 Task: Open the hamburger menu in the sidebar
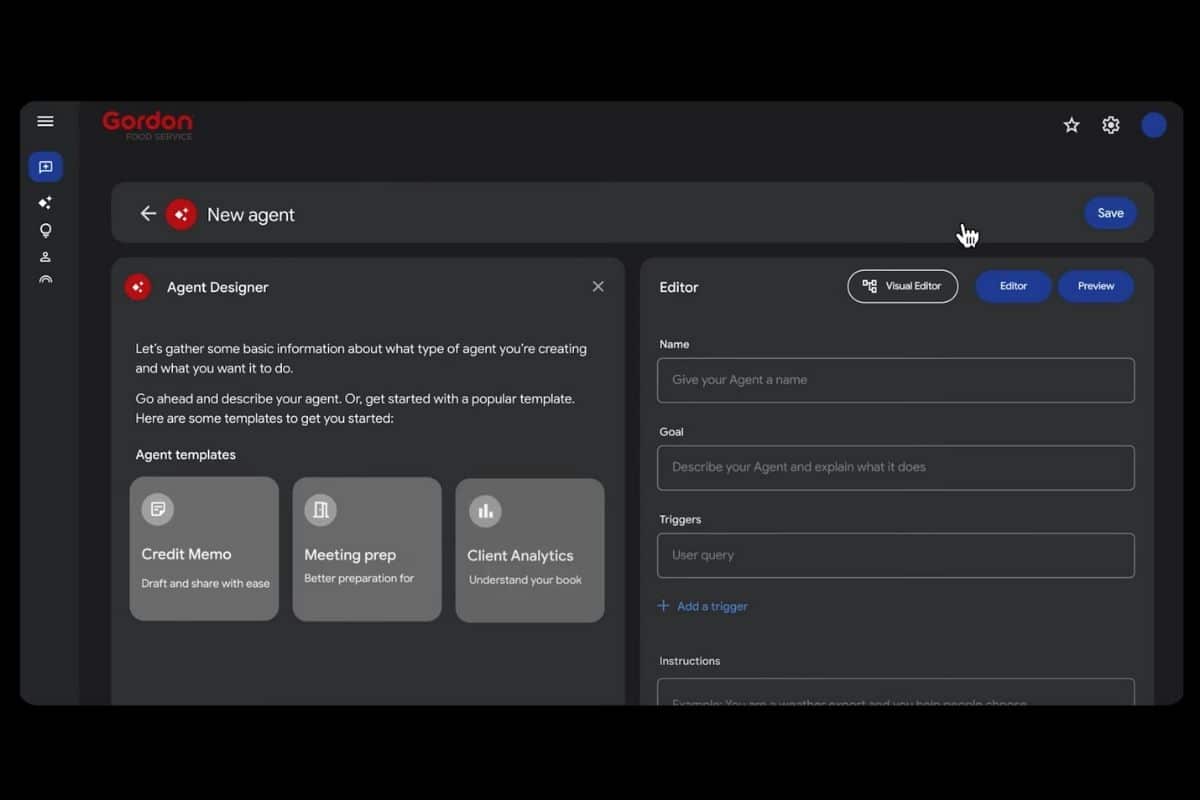[x=45, y=122]
